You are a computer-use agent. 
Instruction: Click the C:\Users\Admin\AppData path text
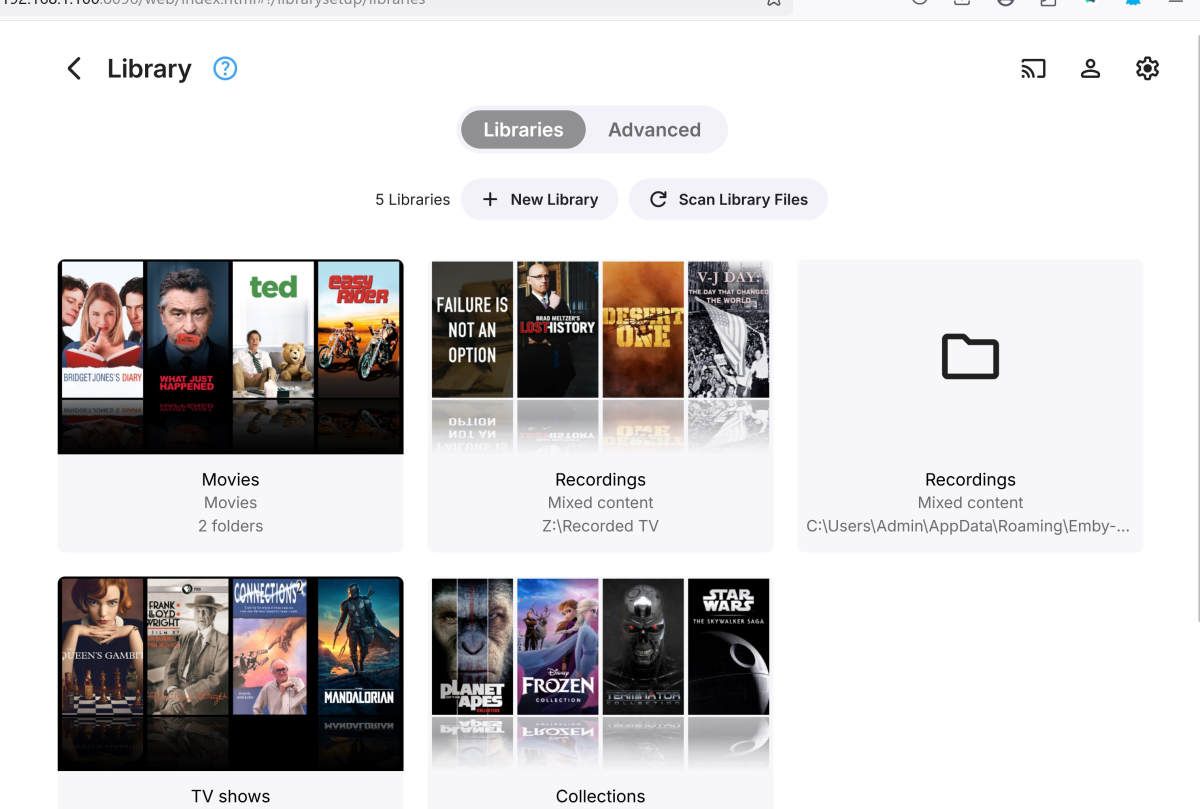tap(968, 526)
